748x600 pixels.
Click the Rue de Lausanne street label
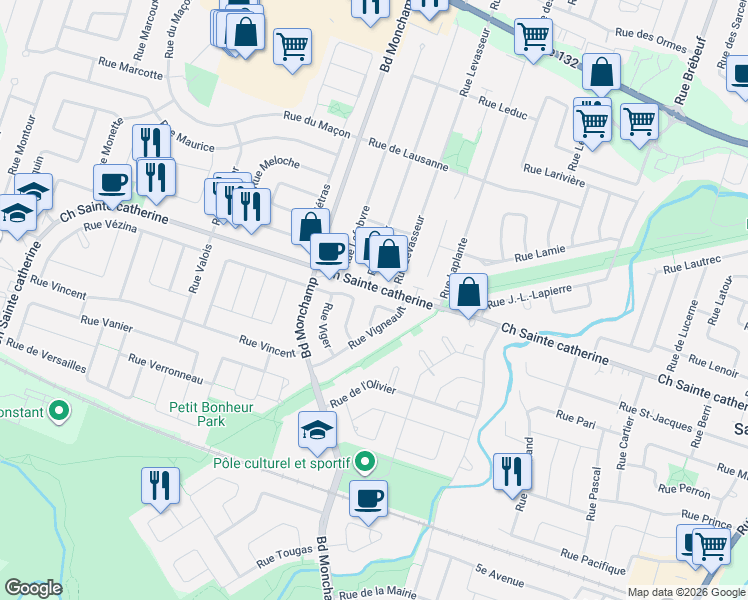point(408,155)
